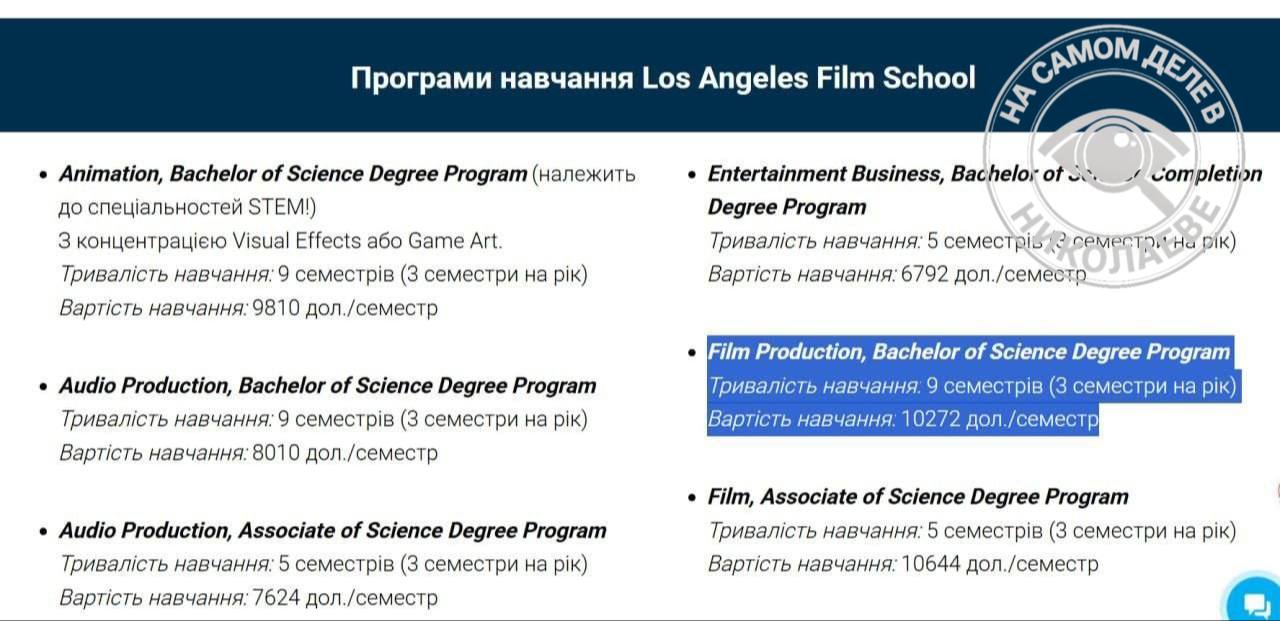1280x621 pixels.
Task: Click the 9810 дол./семестр tuition line
Action: pos(248,308)
